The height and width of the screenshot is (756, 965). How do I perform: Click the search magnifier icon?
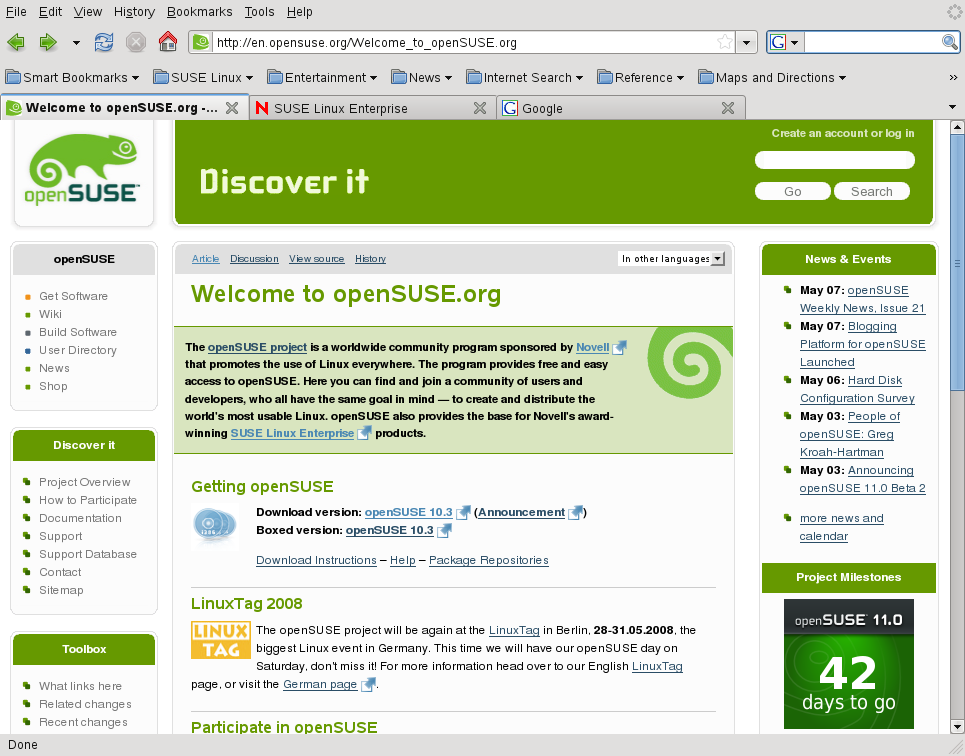950,42
